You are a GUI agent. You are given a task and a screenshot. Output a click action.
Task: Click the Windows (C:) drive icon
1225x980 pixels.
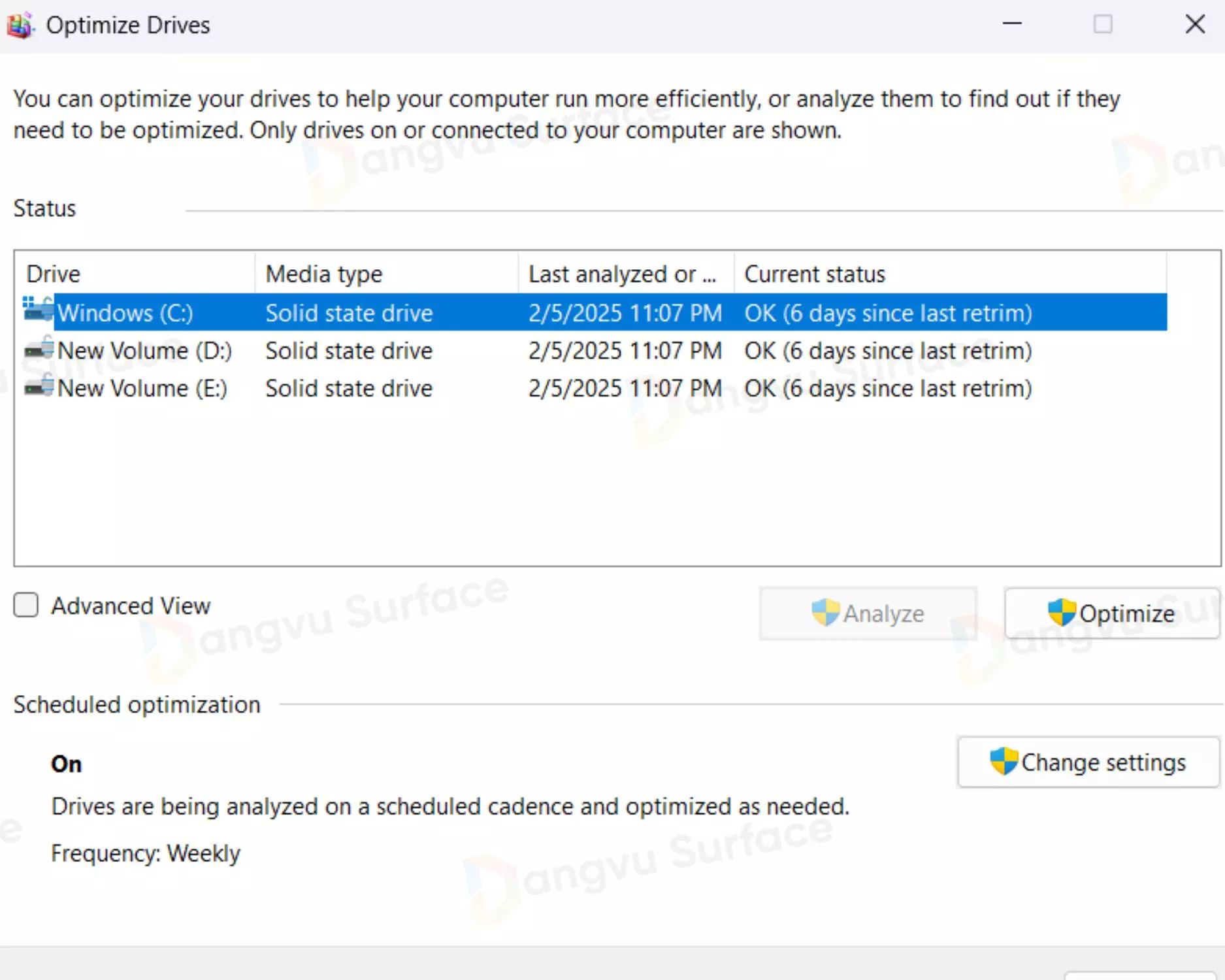[38, 309]
